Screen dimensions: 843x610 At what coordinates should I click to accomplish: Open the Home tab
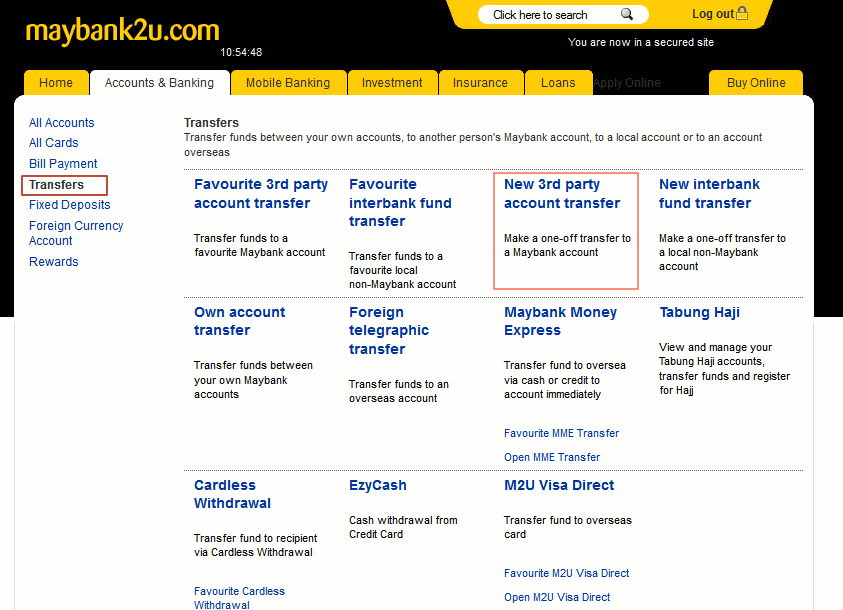(56, 83)
